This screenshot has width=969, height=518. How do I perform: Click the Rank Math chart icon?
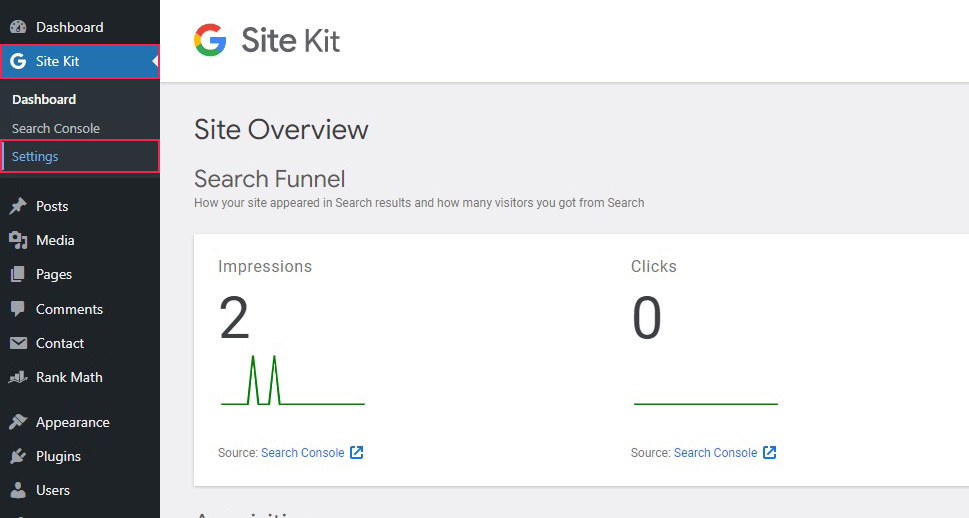(18, 377)
